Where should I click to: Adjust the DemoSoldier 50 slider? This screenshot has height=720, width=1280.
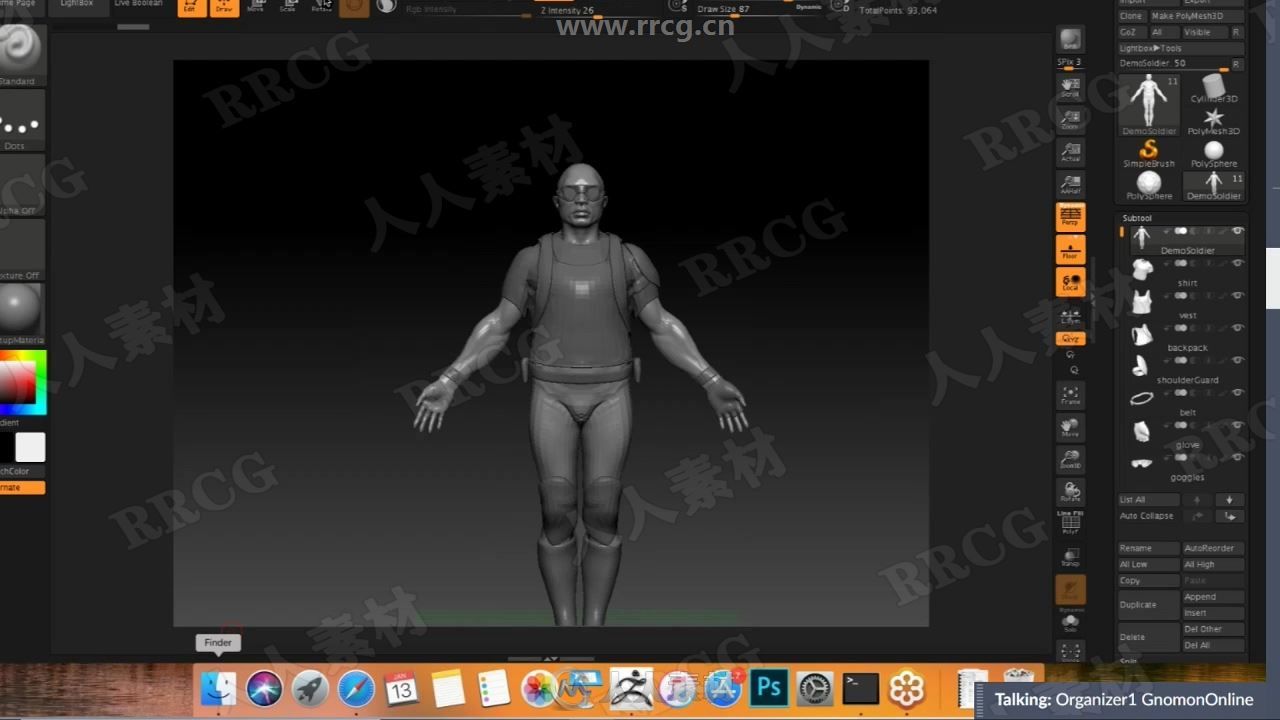pos(1174,64)
